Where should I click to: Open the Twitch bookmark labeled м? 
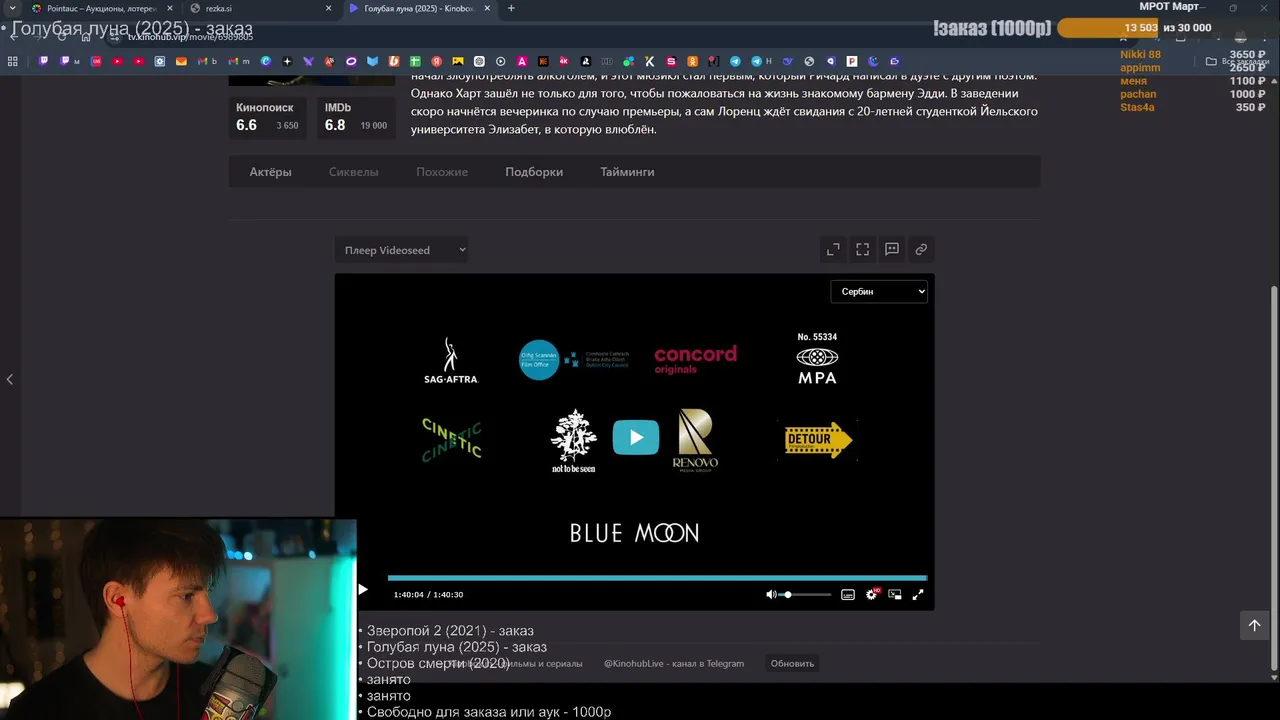coord(69,61)
